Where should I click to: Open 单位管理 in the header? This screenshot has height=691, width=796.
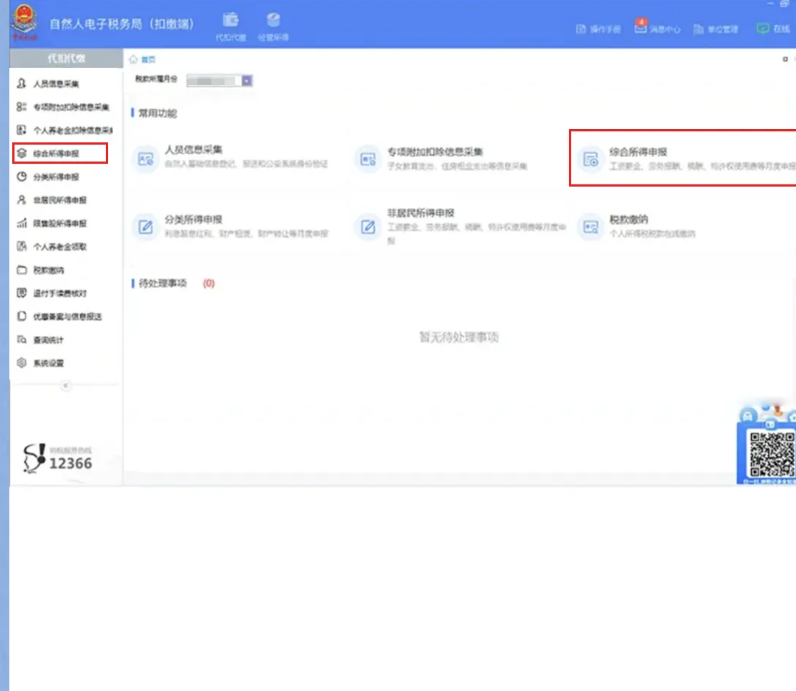716,29
